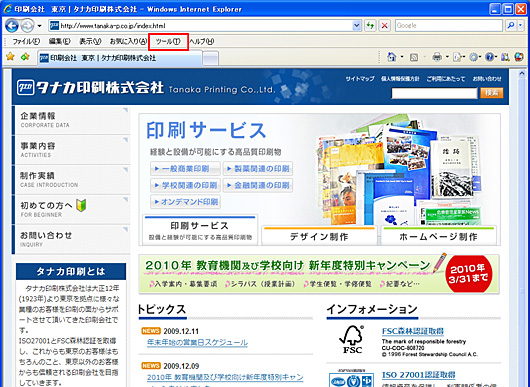The image size is (530, 387).
Task: Open the address bar history dropdown
Action: pyautogui.click(x=357, y=26)
